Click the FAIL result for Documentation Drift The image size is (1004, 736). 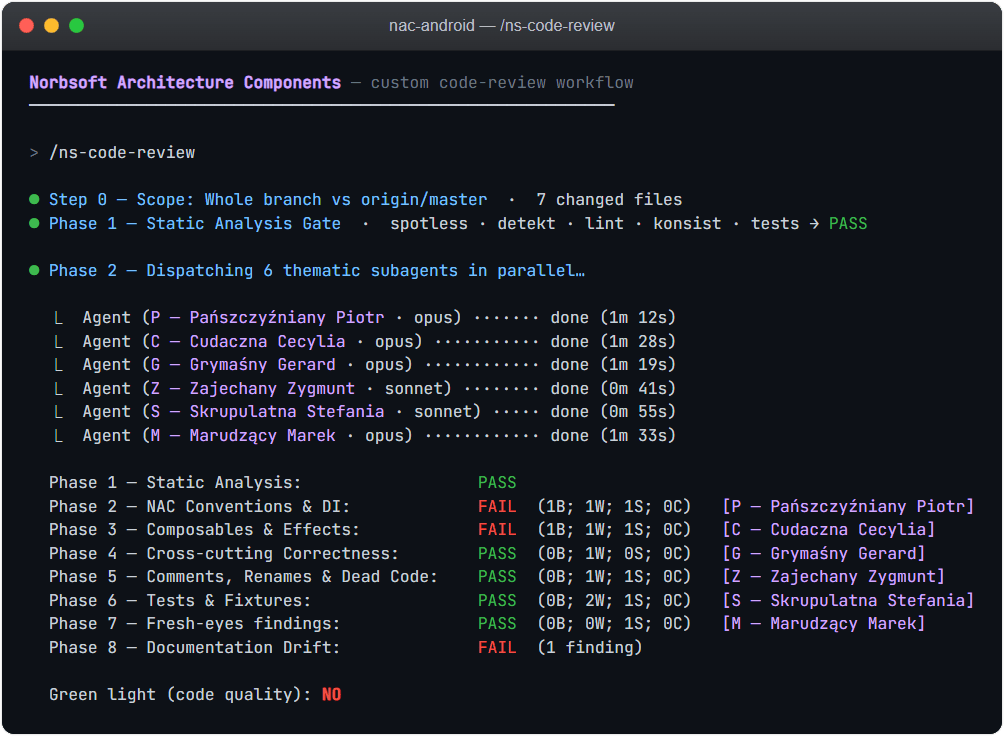[497, 648]
